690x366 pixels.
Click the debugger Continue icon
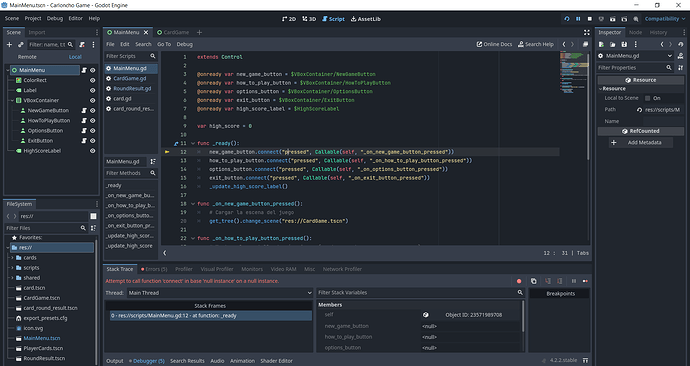click(x=585, y=281)
